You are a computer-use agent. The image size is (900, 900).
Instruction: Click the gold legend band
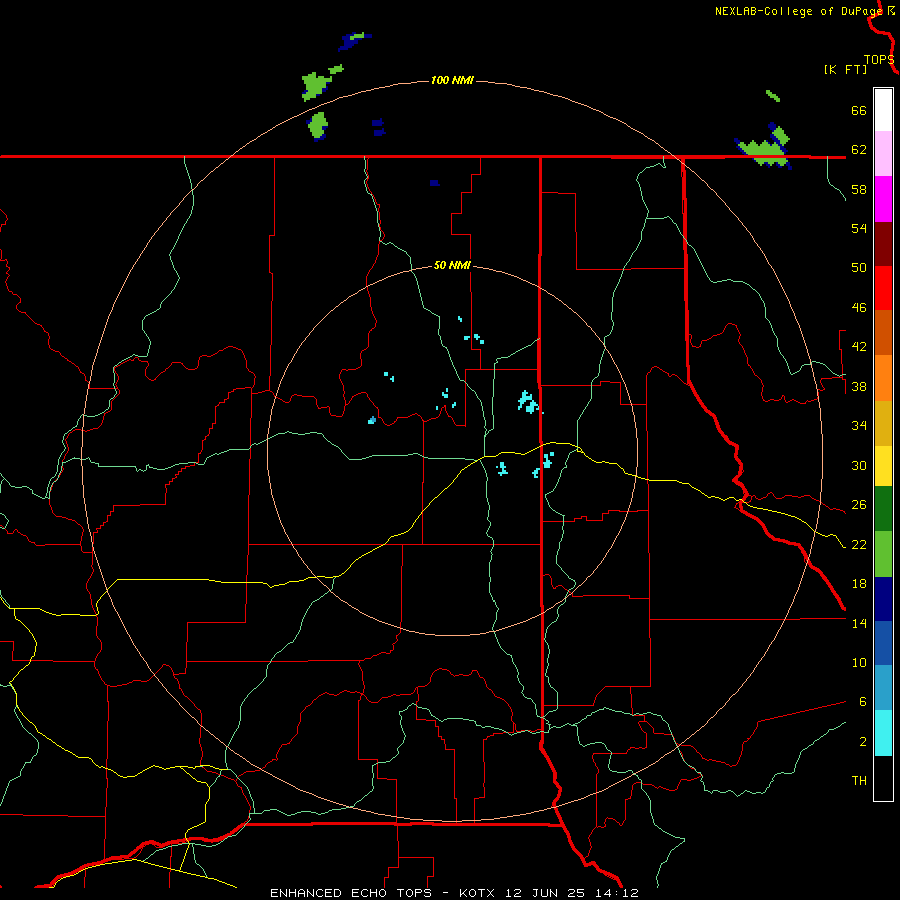(883, 424)
